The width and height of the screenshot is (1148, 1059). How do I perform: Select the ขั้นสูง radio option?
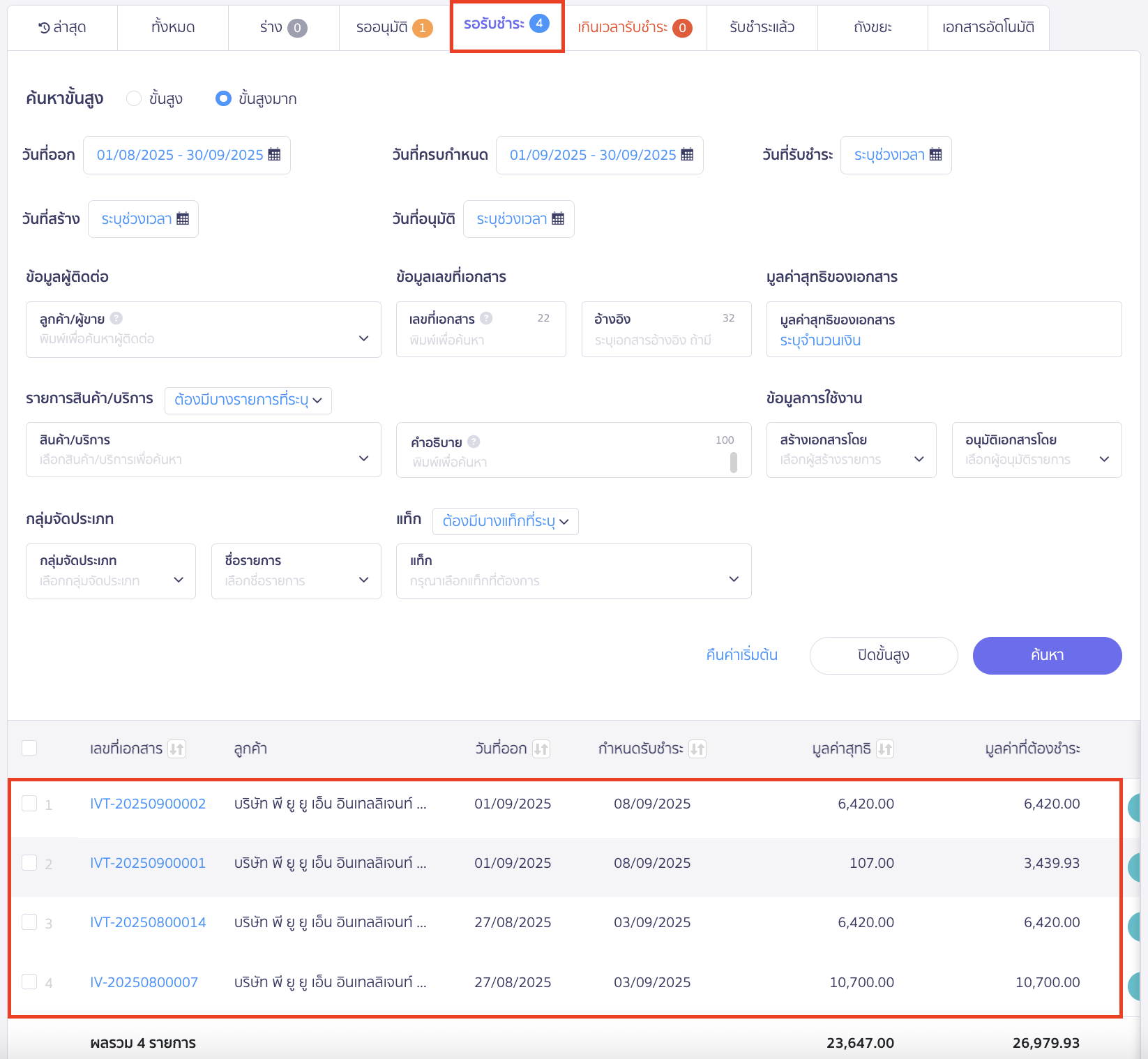coord(134,98)
